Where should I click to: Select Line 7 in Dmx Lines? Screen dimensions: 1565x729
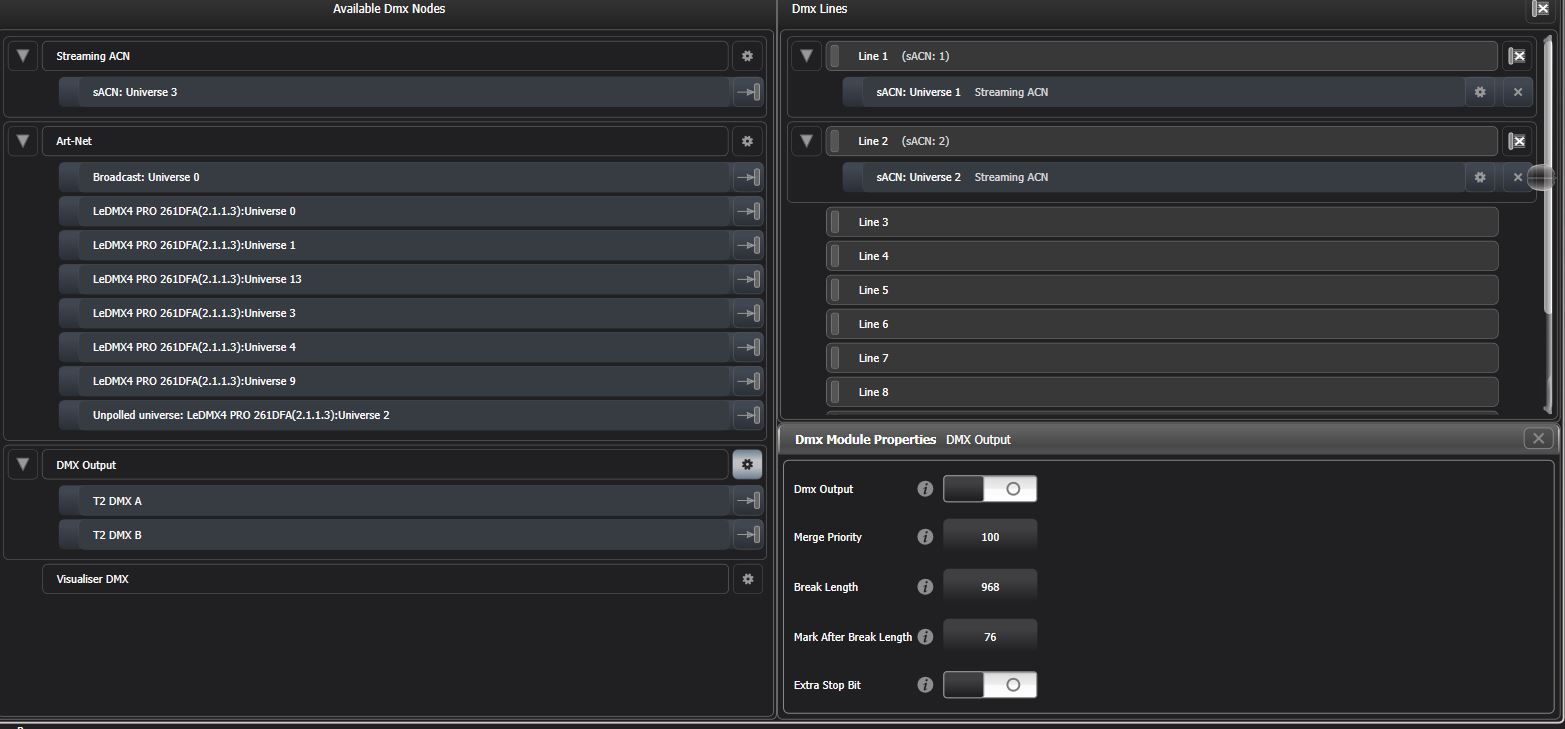[x=1162, y=358]
